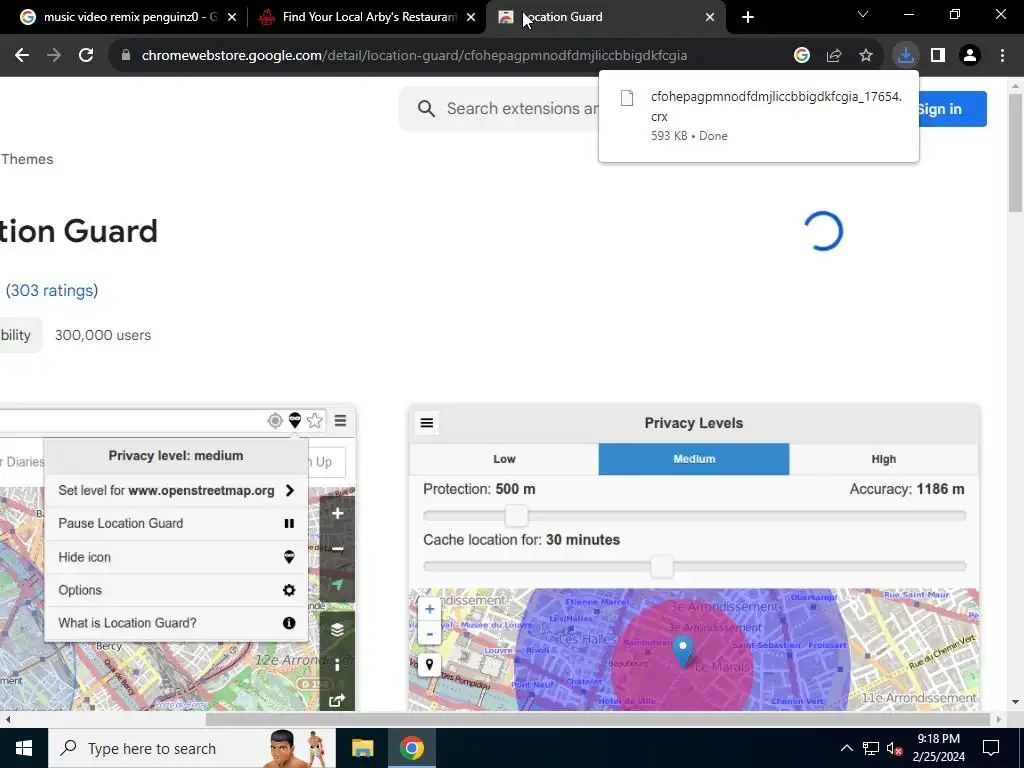Viewport: 1024px width, 768px height.
Task: Click the share icon on left map
Action: pos(337,701)
